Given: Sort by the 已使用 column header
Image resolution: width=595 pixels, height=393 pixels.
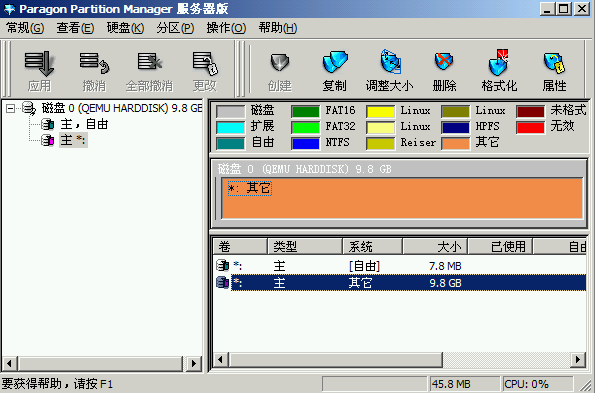Looking at the screenshot, I should [x=500, y=247].
